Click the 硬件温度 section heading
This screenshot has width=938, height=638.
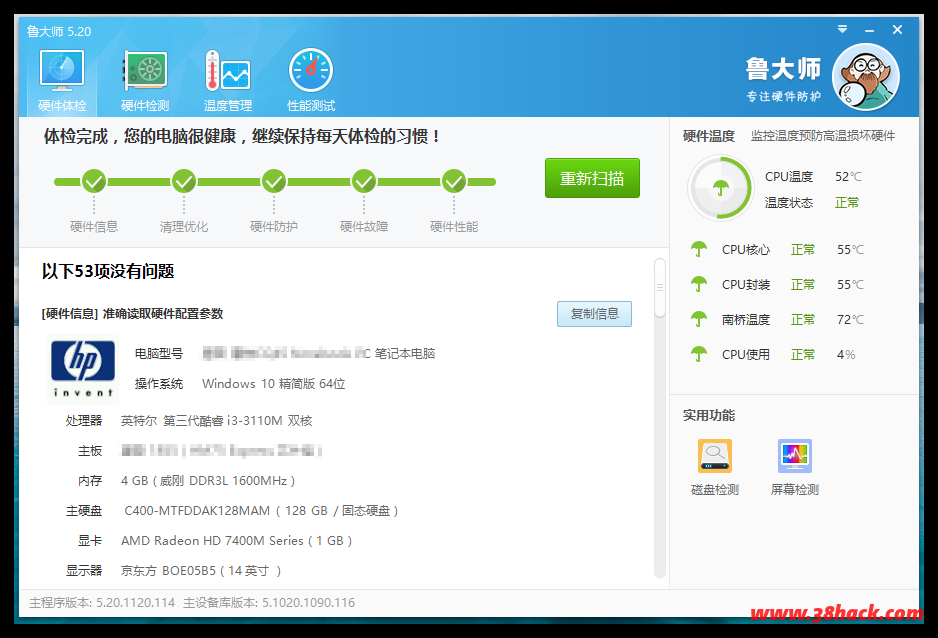click(x=709, y=136)
